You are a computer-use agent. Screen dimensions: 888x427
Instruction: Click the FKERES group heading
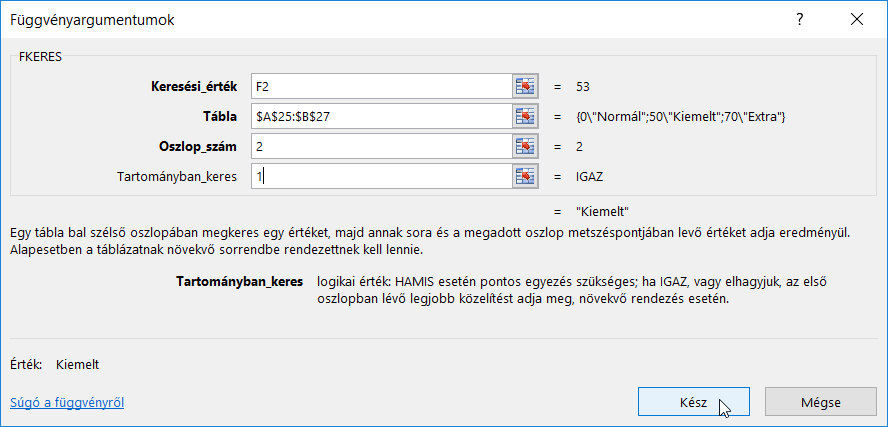pyautogui.click(x=41, y=57)
